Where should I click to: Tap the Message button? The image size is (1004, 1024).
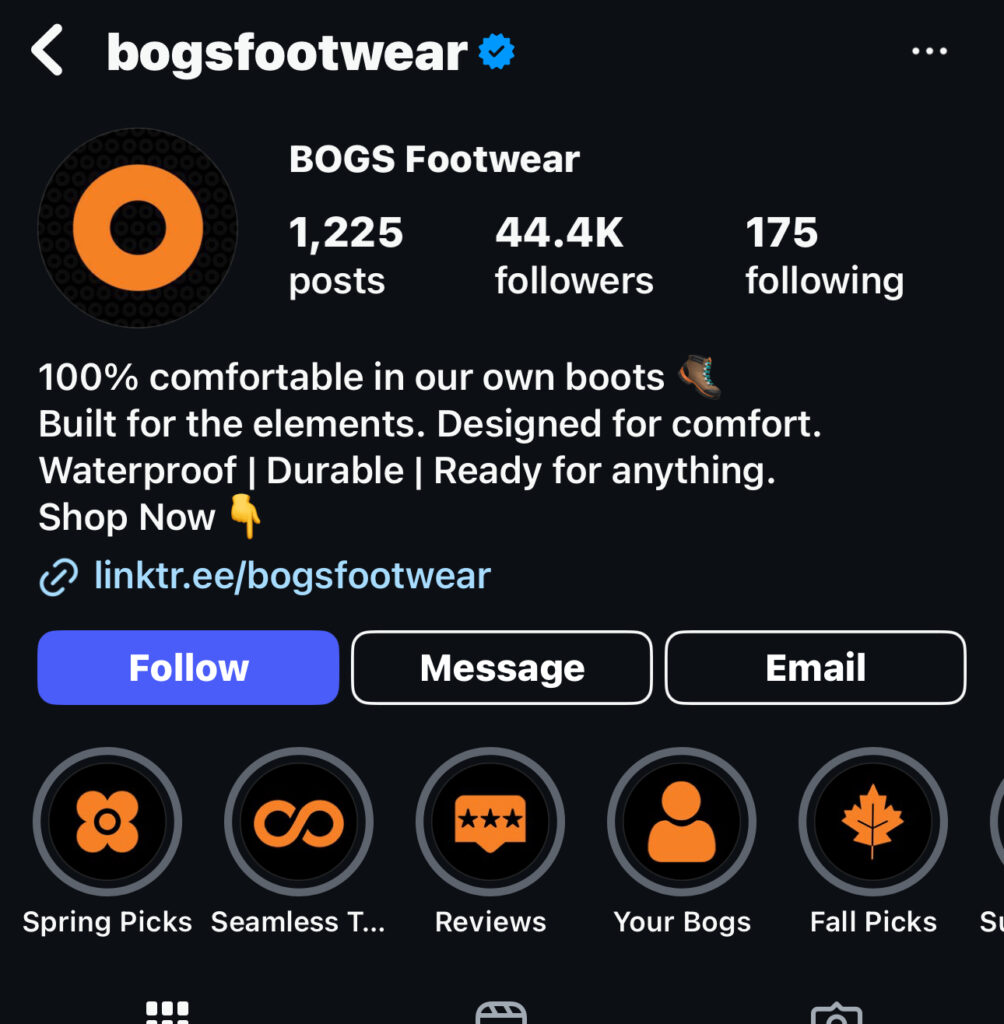(x=502, y=667)
